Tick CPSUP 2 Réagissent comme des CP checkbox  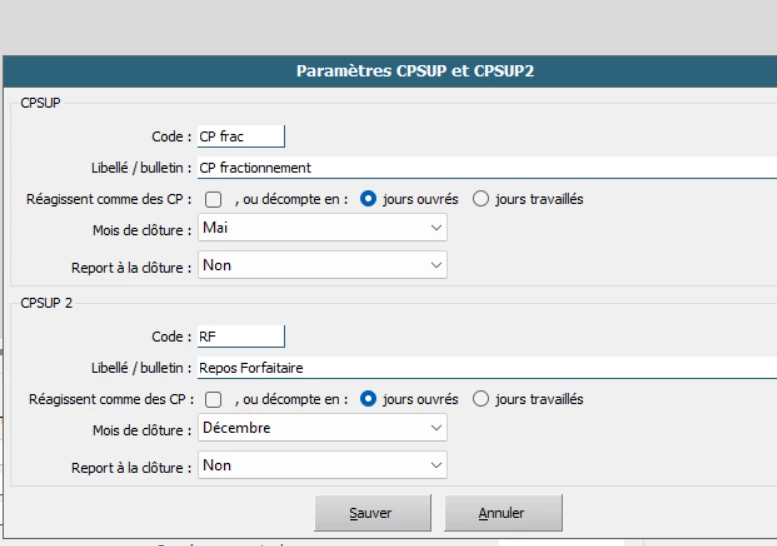[x=213, y=399]
